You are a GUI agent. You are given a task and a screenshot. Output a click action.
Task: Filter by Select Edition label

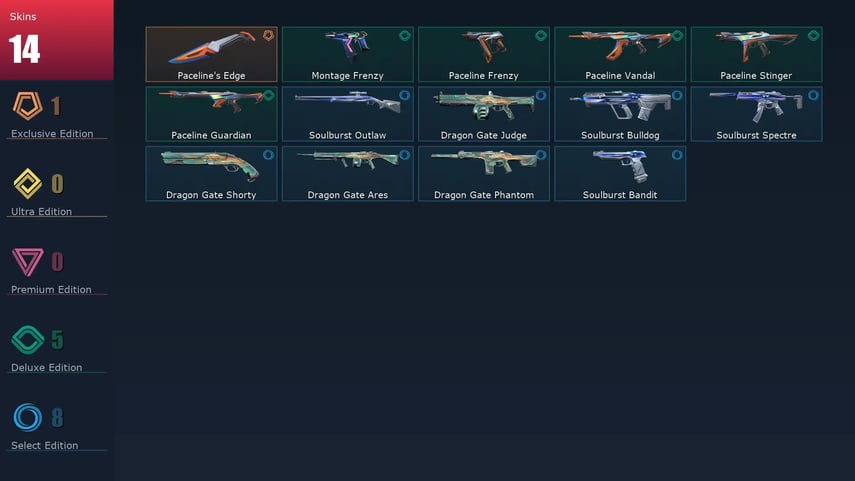44,446
